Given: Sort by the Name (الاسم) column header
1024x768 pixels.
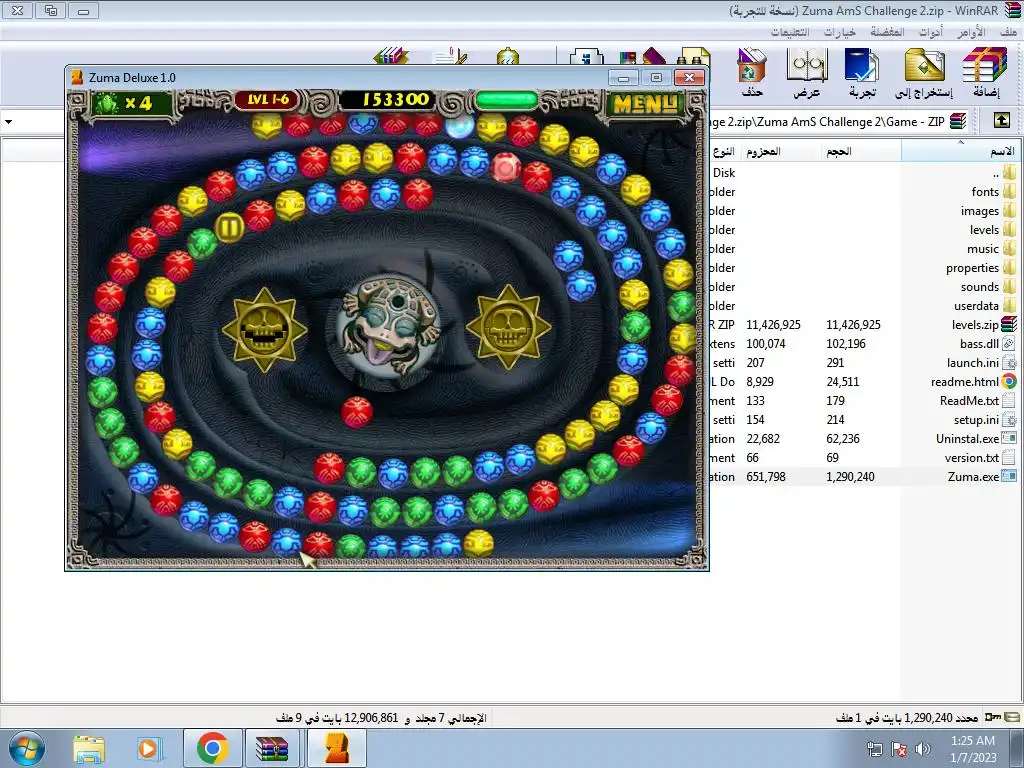Looking at the screenshot, I should click(962, 151).
